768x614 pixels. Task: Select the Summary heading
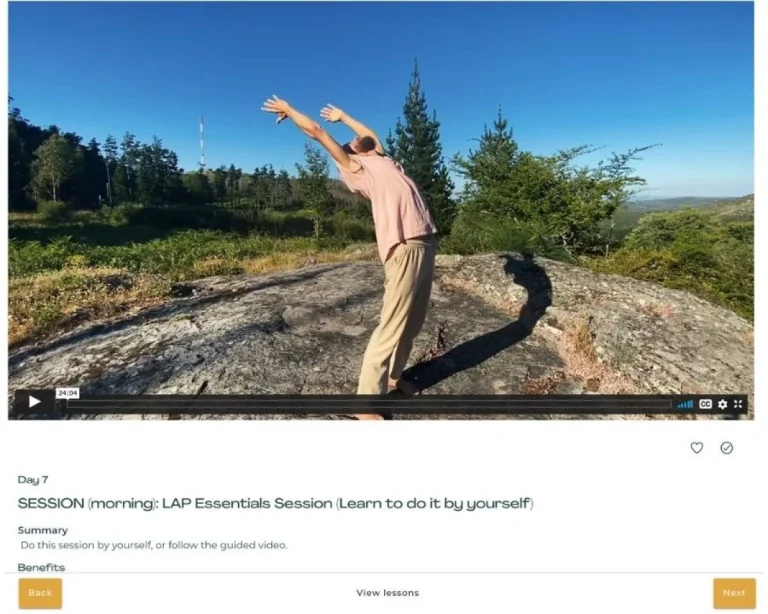(43, 530)
